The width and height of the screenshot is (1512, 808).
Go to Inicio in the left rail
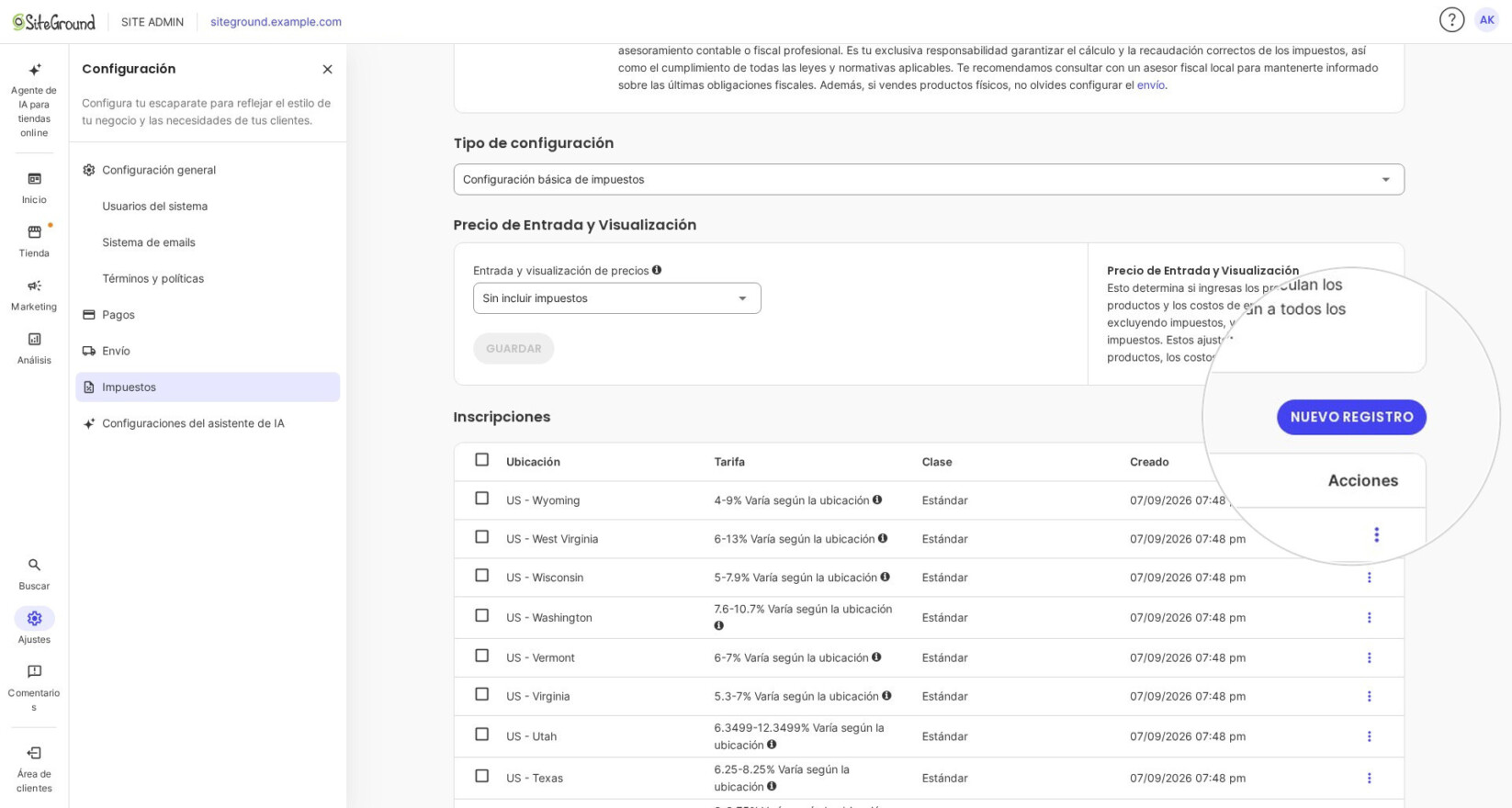(34, 187)
